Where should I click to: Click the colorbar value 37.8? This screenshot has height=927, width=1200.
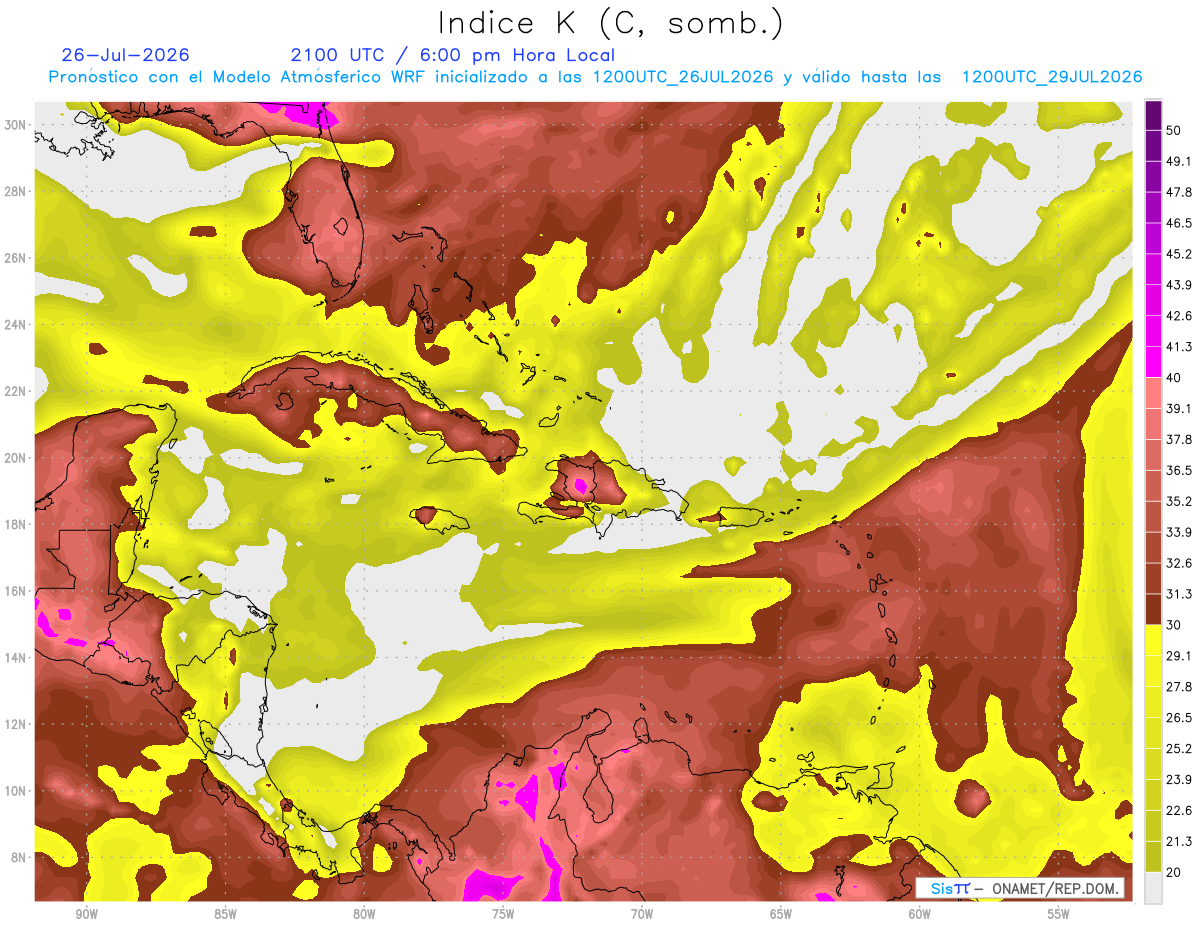pyautogui.click(x=1180, y=440)
